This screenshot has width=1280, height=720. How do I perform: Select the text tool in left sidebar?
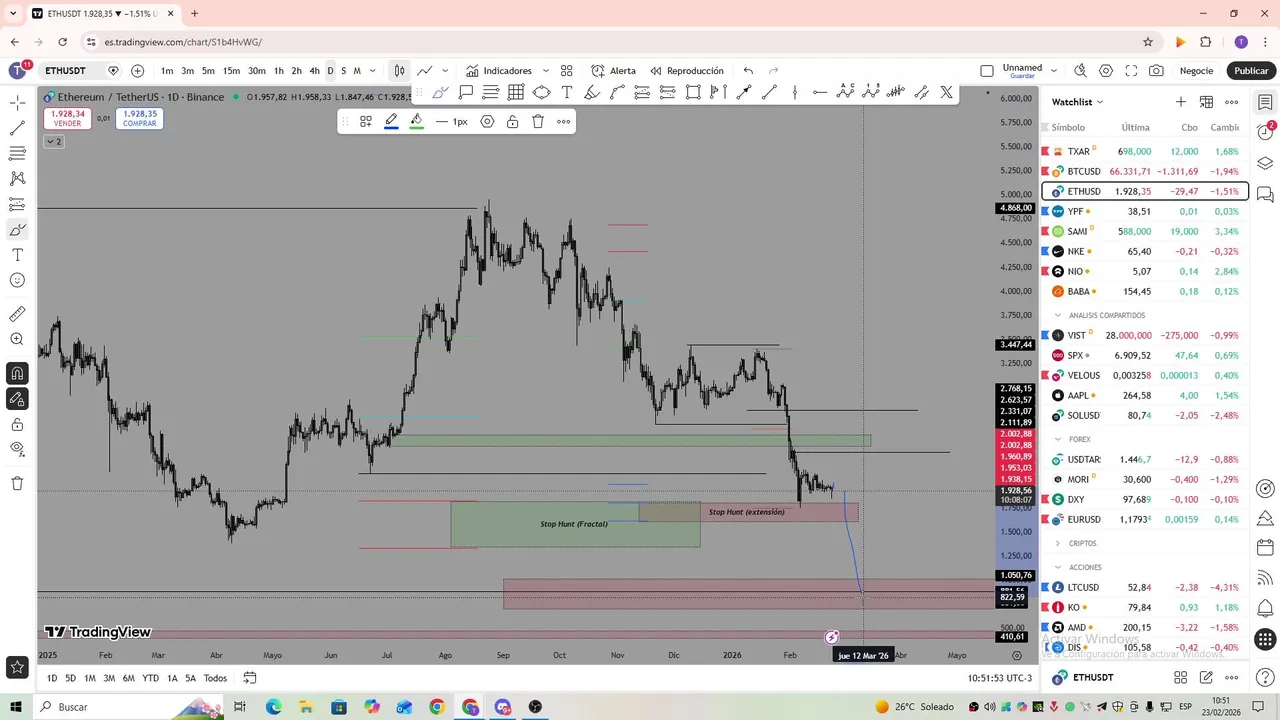point(17,255)
